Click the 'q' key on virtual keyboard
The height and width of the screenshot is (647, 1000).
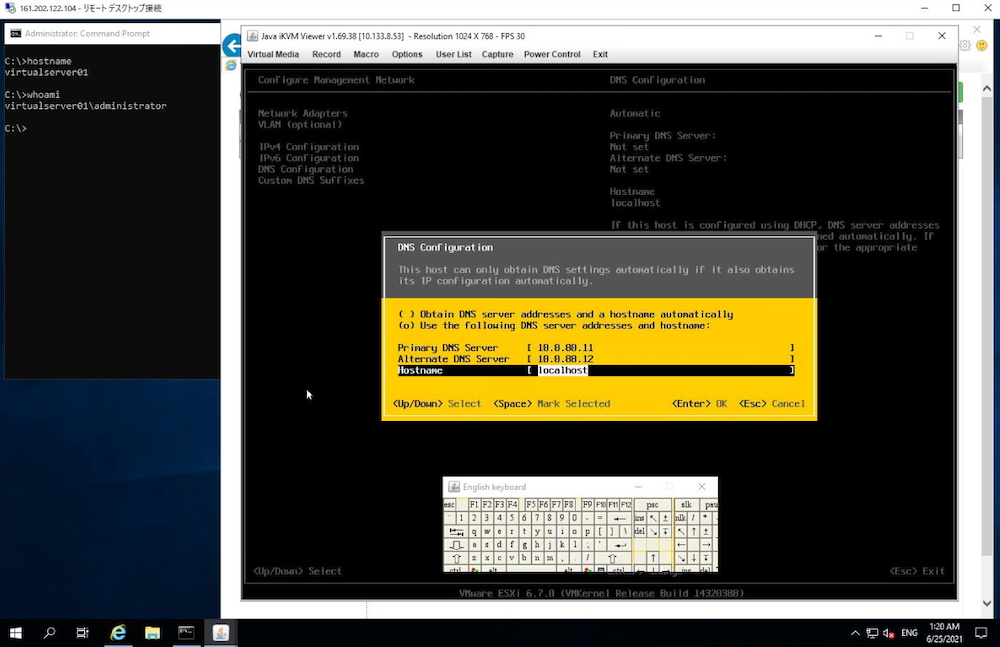click(x=474, y=532)
